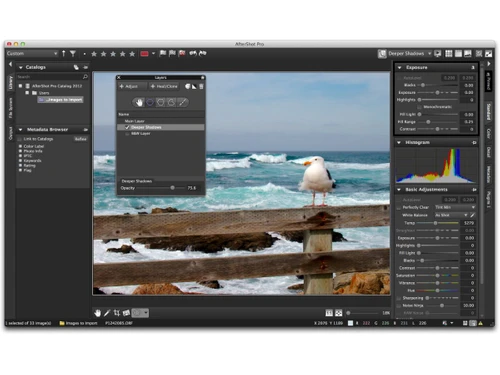Open the Library side tab

coord(10,83)
